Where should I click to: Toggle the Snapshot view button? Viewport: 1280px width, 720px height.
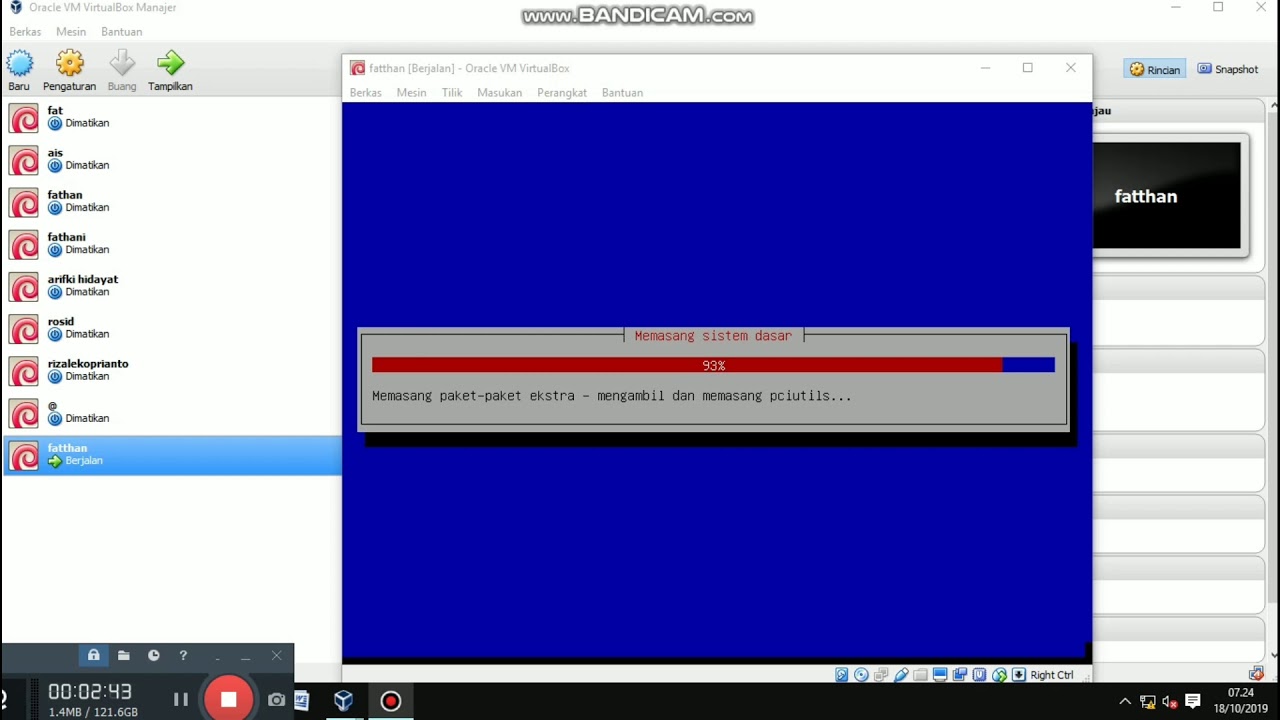[1228, 70]
